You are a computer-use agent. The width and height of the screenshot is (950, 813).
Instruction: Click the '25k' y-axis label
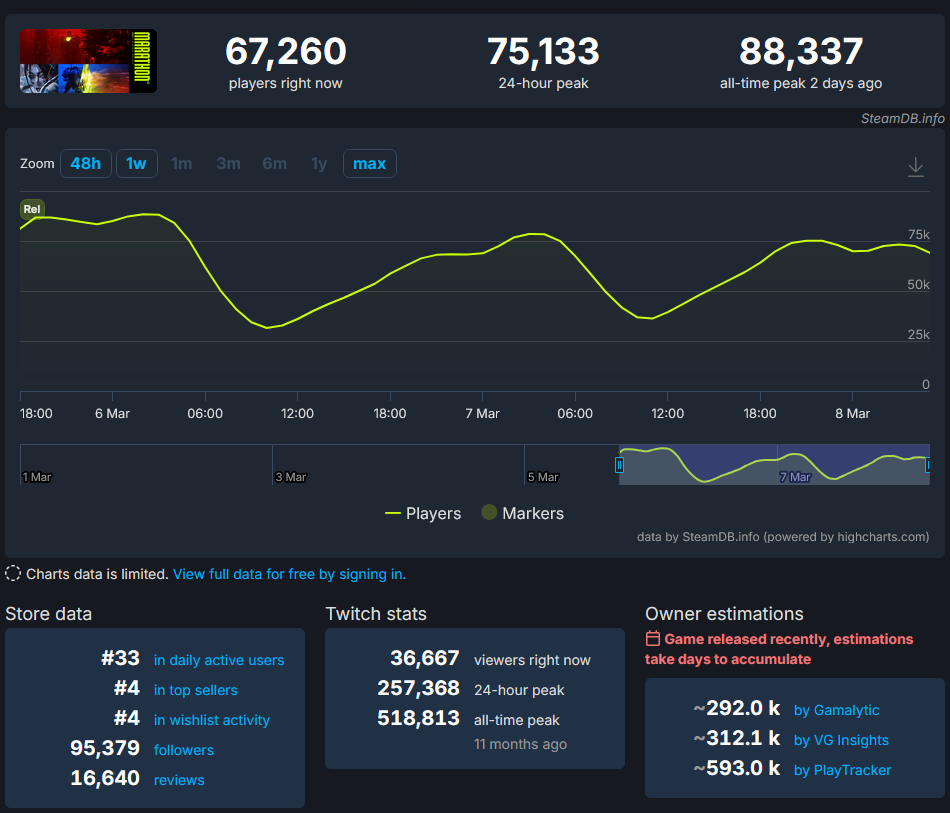click(918, 334)
